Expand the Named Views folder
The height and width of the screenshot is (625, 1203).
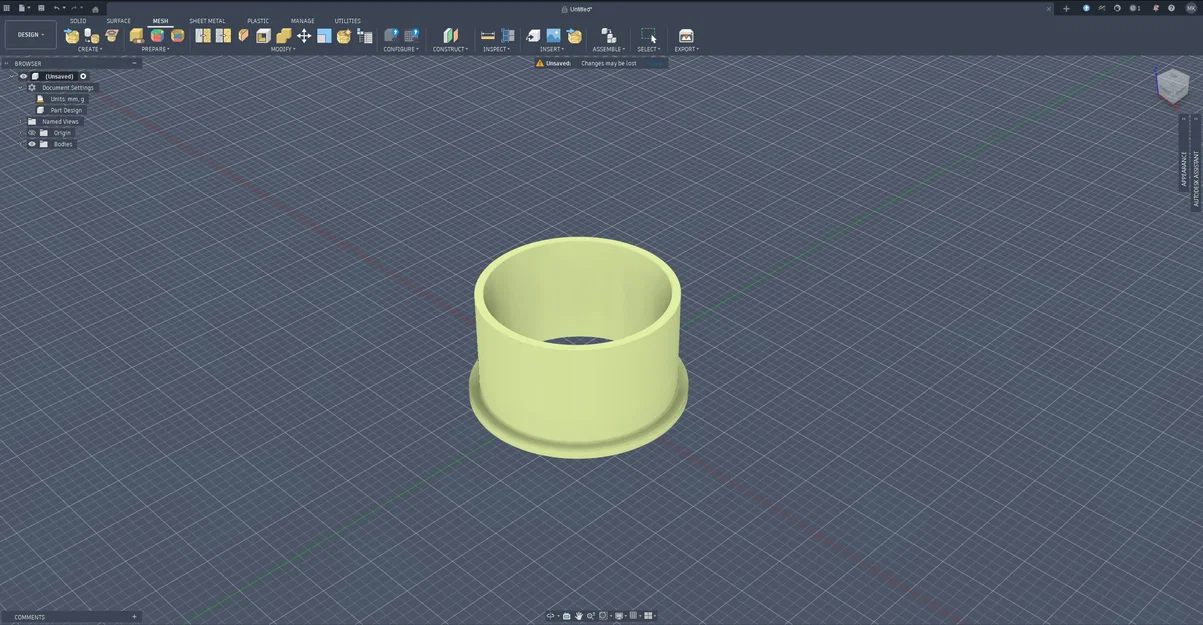[x=20, y=121]
